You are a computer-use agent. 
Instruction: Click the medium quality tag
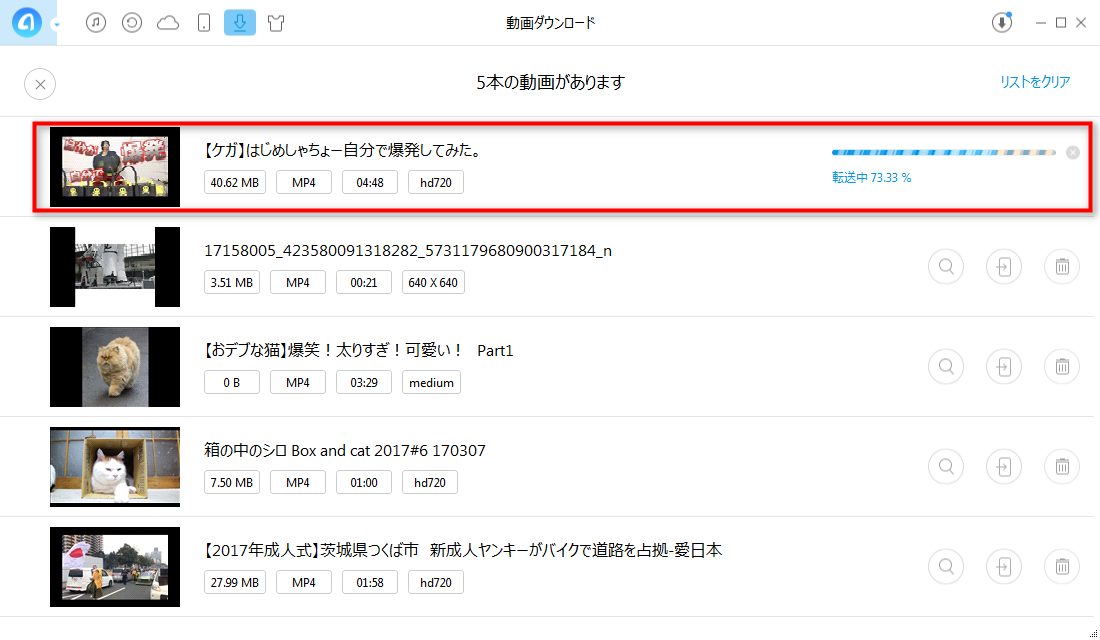pos(431,382)
